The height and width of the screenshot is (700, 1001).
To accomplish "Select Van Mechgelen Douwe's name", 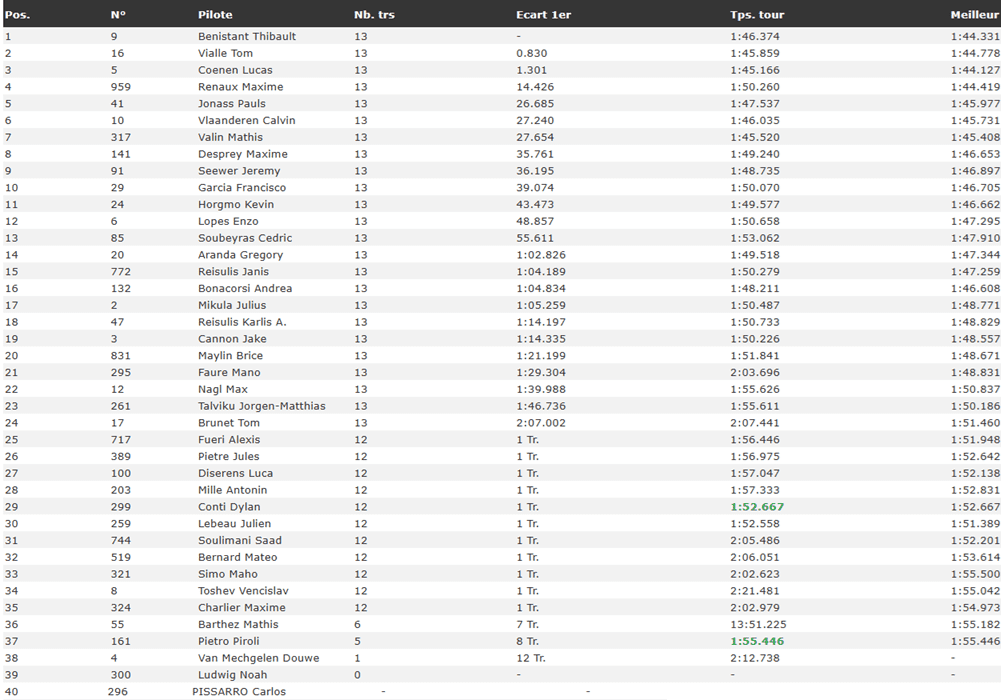I will tap(259, 658).
